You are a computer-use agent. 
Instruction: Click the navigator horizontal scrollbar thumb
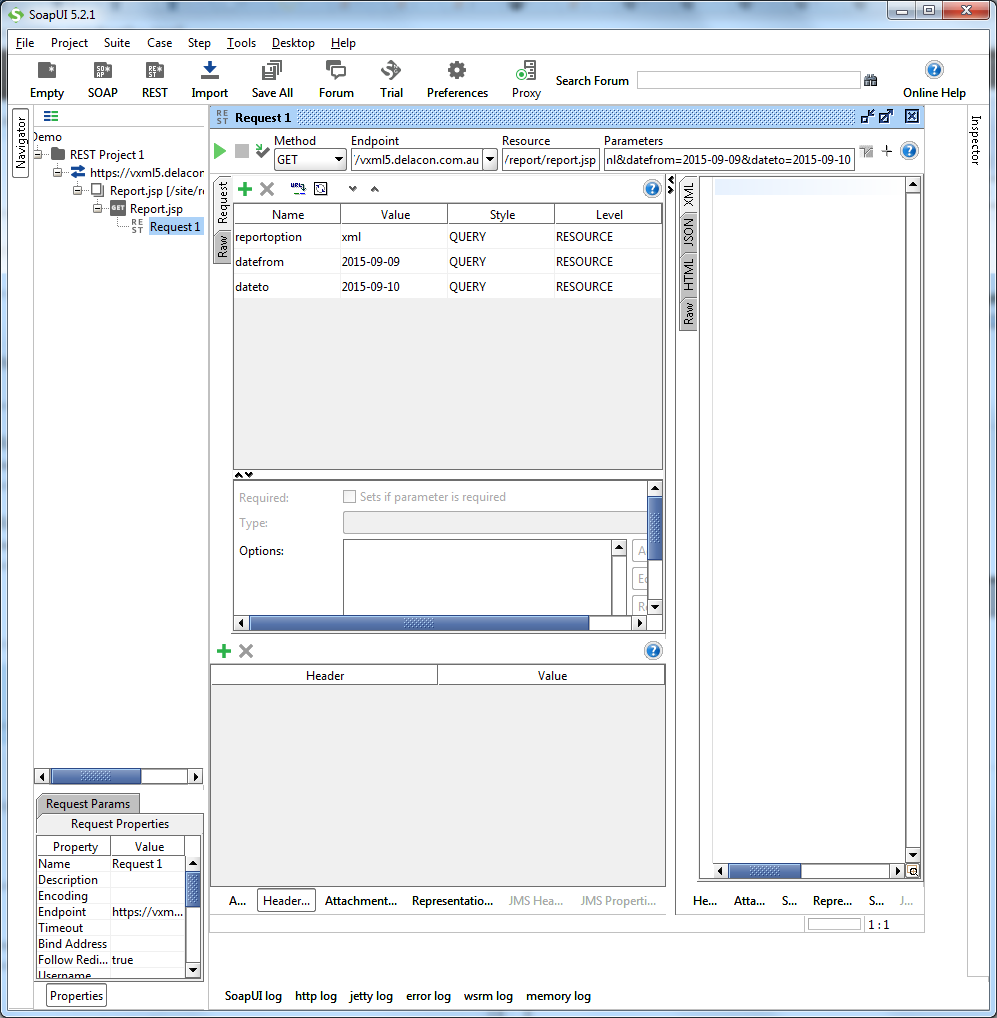pos(96,776)
